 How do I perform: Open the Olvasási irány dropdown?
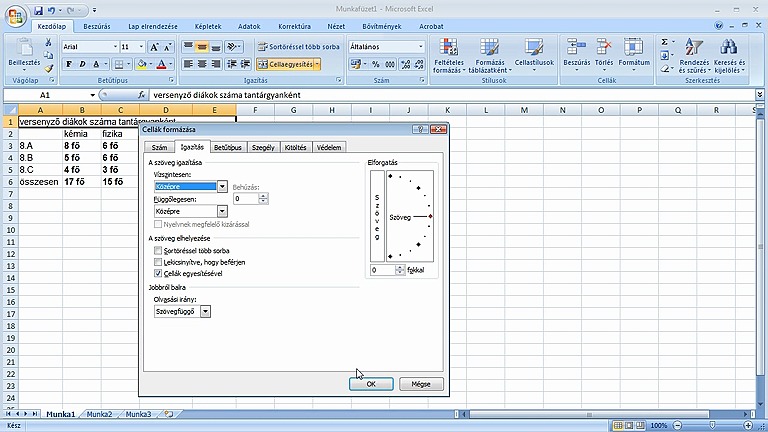pyautogui.click(x=206, y=311)
